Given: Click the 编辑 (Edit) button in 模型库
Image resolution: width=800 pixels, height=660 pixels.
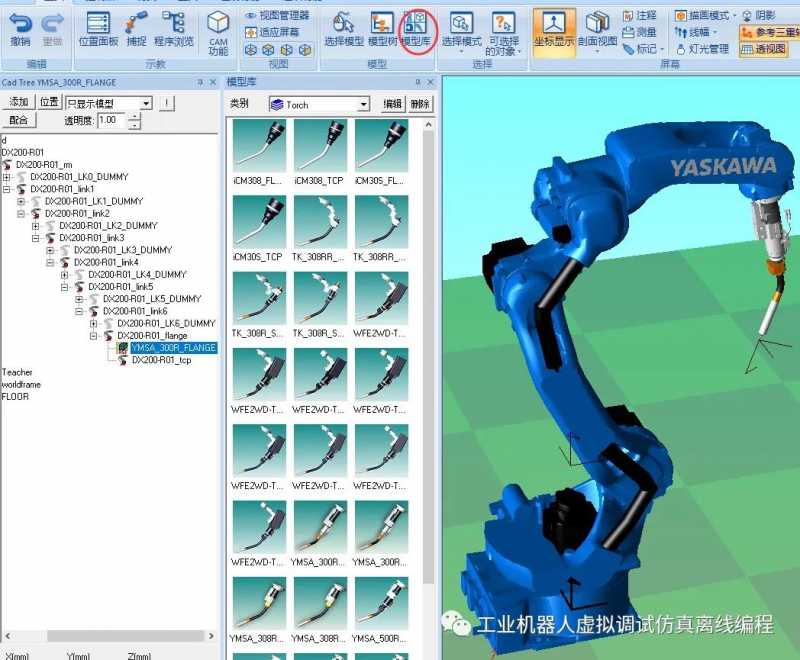Looking at the screenshot, I should pos(392,104).
